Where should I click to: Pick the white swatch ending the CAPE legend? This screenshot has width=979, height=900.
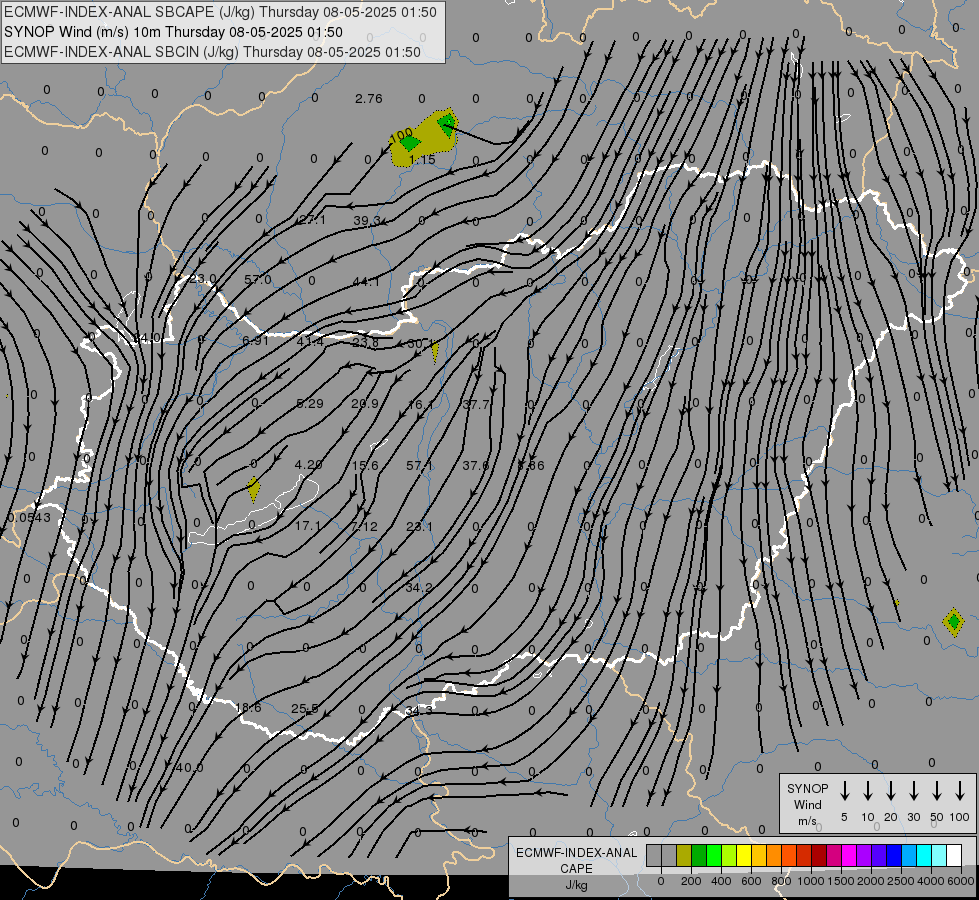953,855
